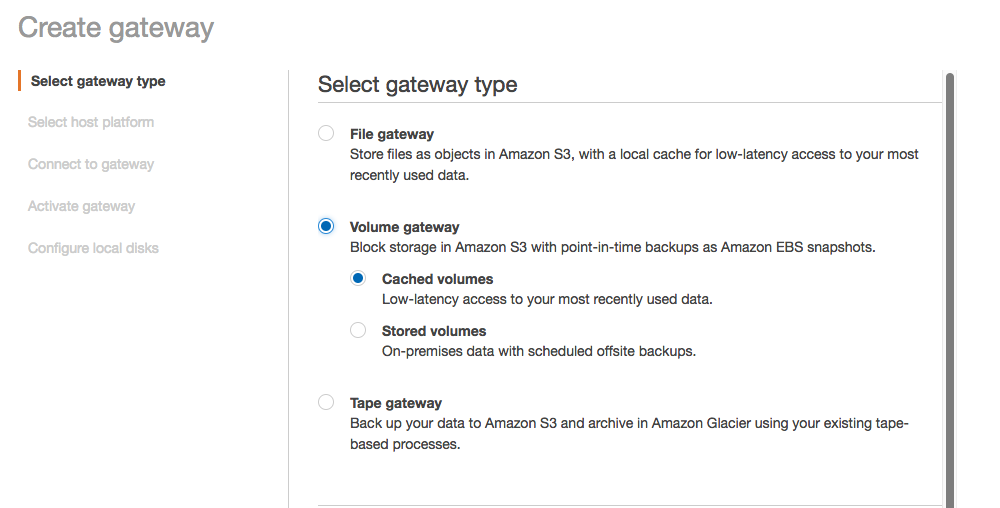This screenshot has width=1000, height=508.
Task: Open the Activate gateway step
Action: 81,206
